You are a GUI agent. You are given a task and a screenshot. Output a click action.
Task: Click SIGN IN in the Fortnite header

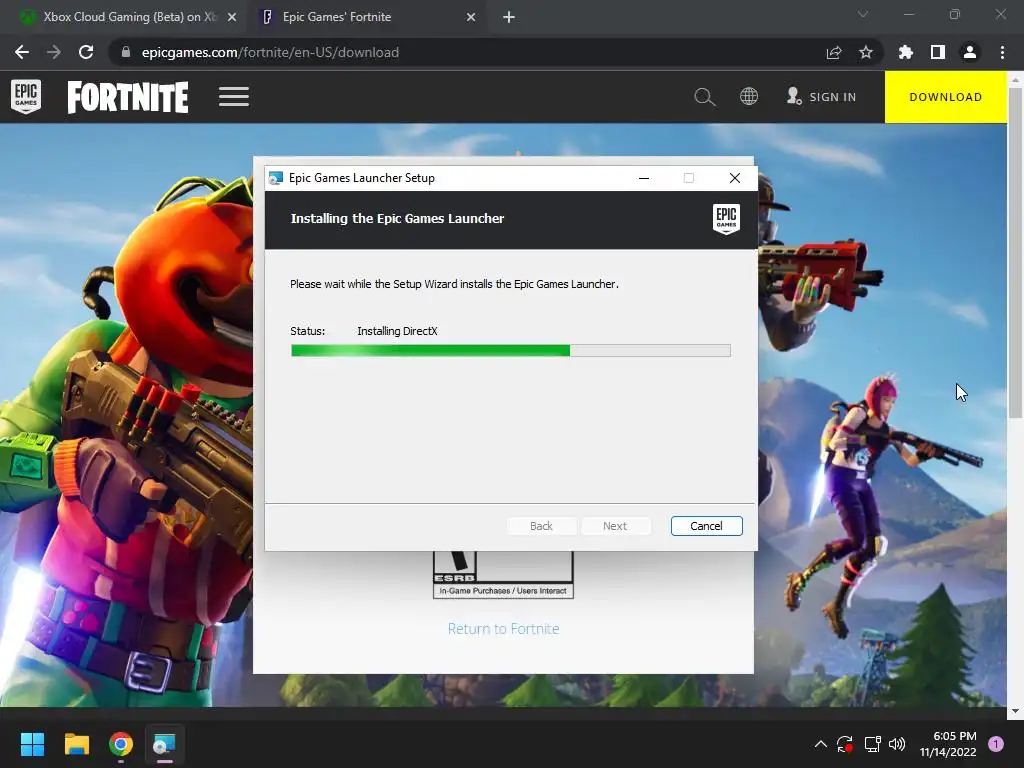822,97
